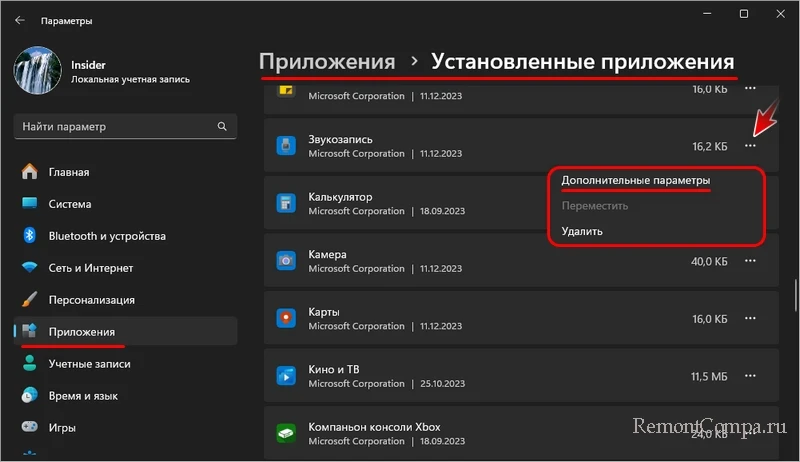Screen dimensions: 800x462
Task: Click the Звукозапись app name
Action: [340, 139]
